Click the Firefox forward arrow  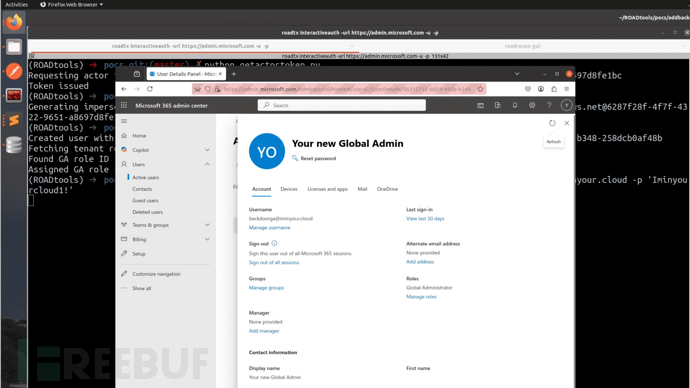[x=137, y=89]
